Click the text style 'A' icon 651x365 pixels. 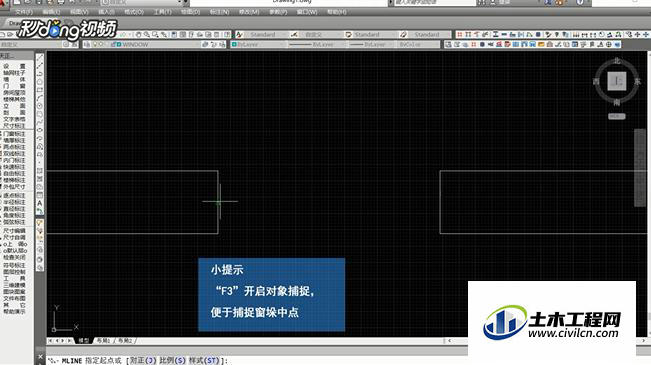[239, 34]
